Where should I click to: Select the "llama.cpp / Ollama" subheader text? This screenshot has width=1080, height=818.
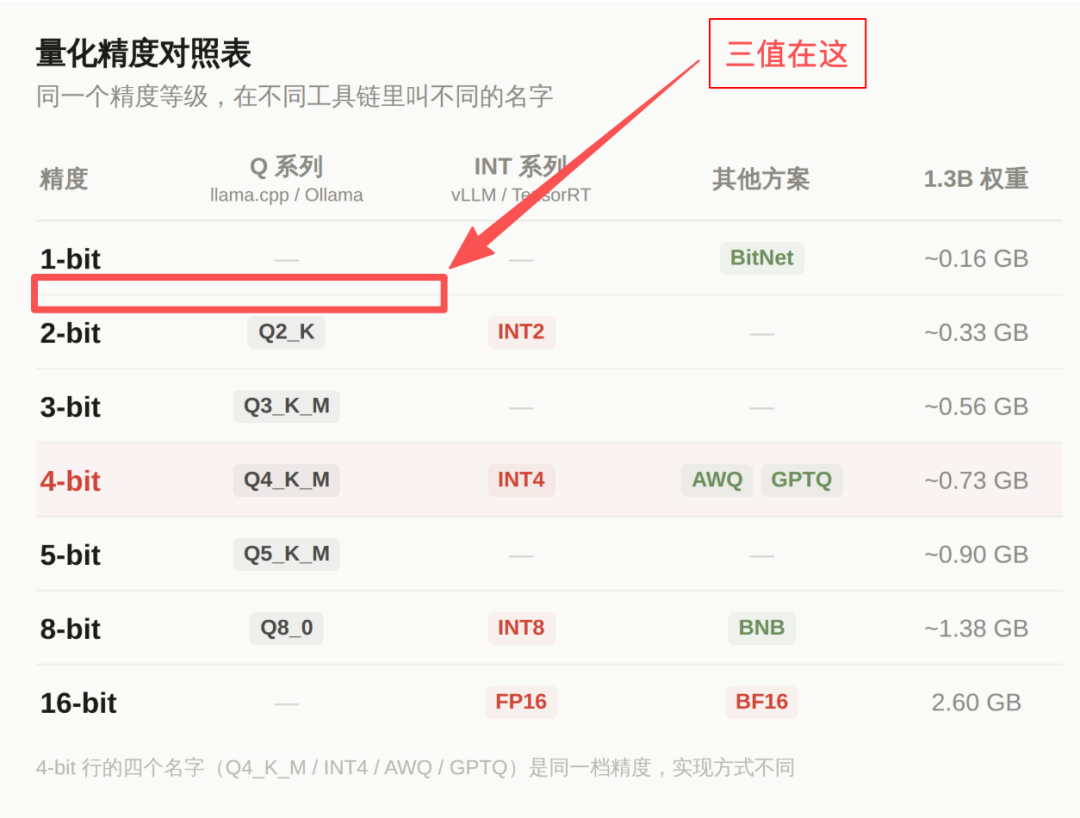287,195
